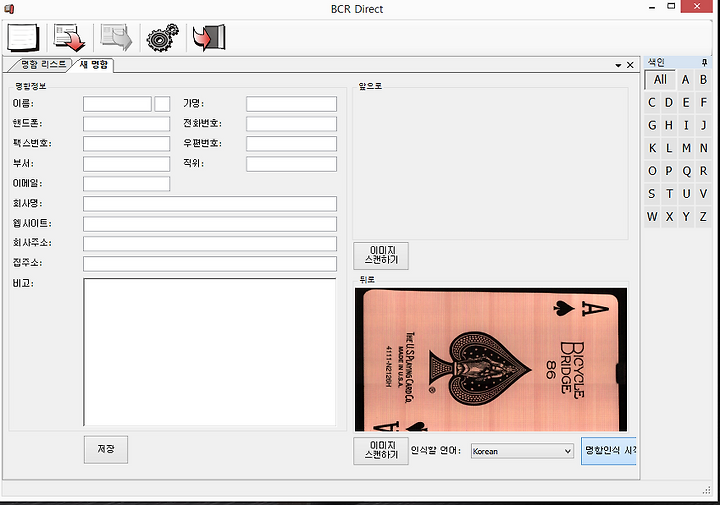
Task: Click 이미지 스캔하기 under the front panel
Action: pyautogui.click(x=381, y=255)
